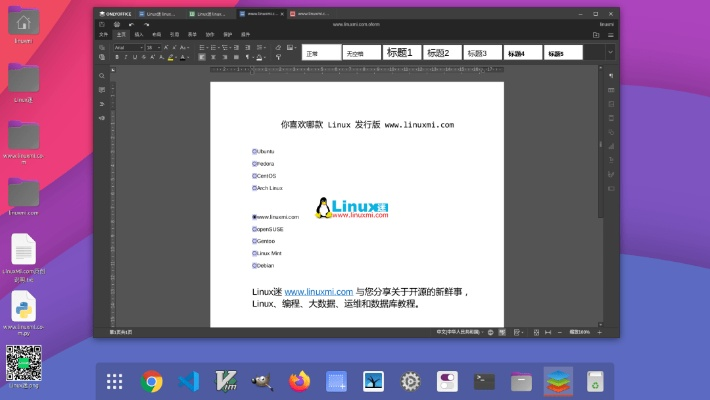Switch to the 插件 (Plugins) tab
710x400 pixels.
[x=245, y=35]
